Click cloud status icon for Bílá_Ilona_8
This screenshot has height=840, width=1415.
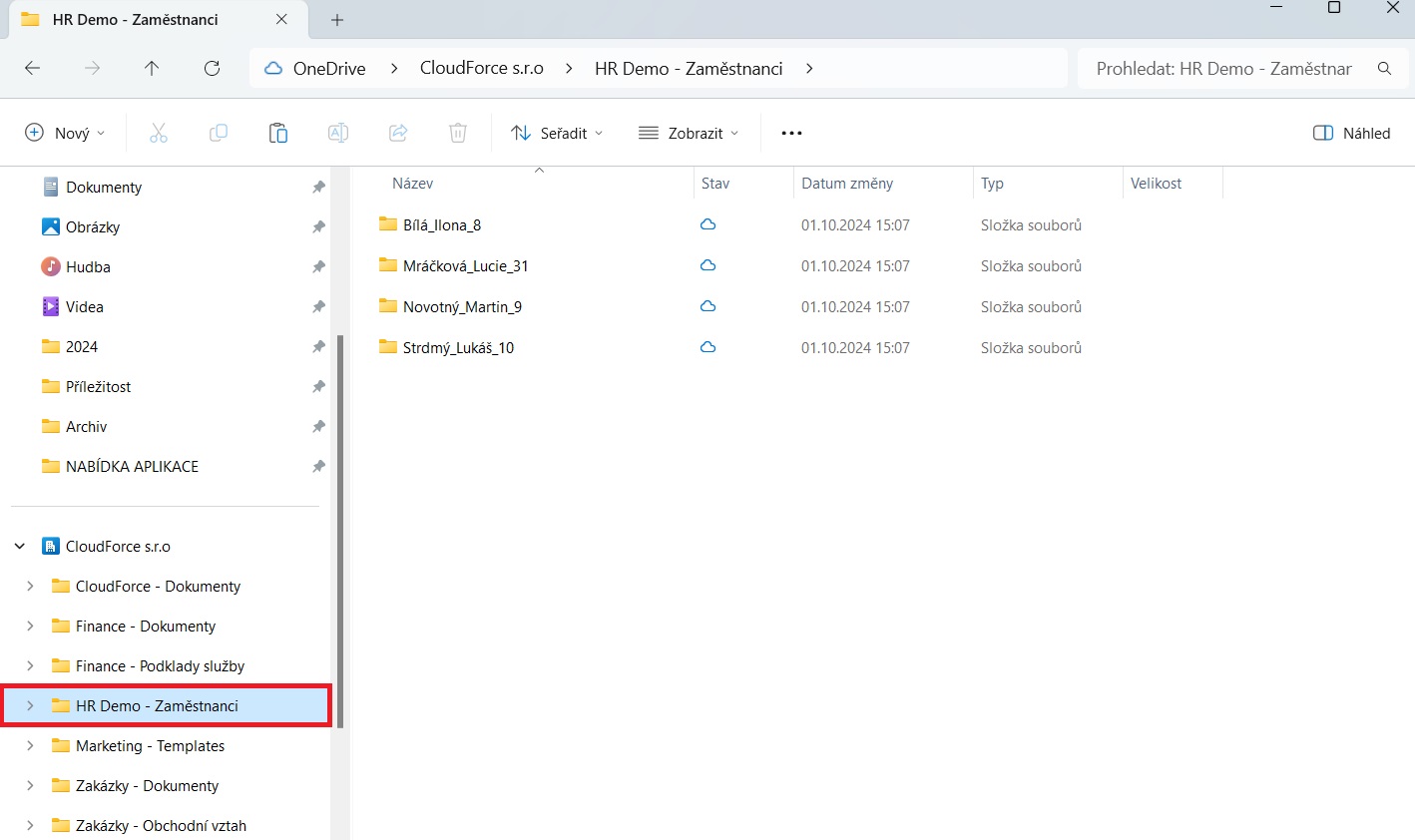[x=707, y=224]
